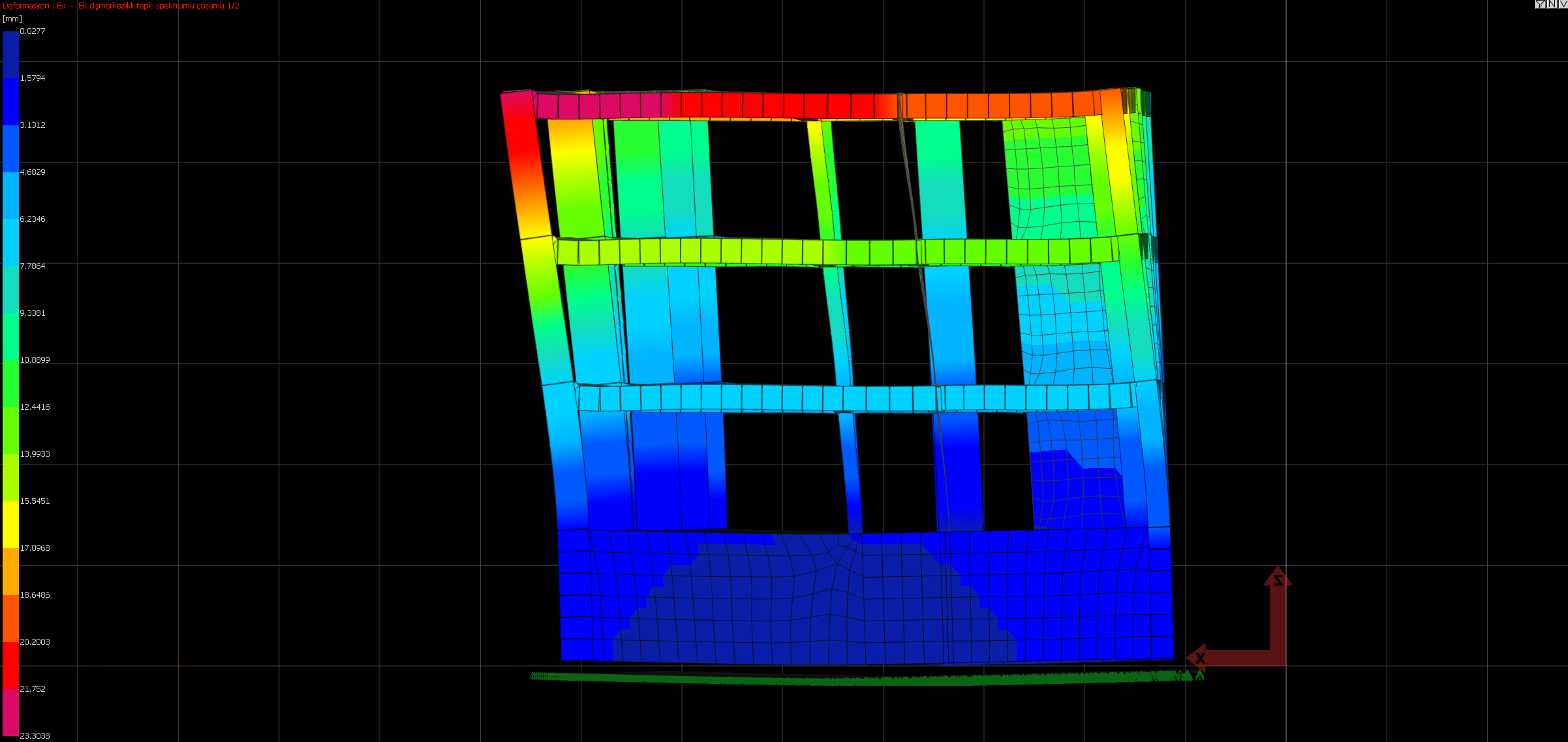Click the N button in the top corner

coord(1552,4)
